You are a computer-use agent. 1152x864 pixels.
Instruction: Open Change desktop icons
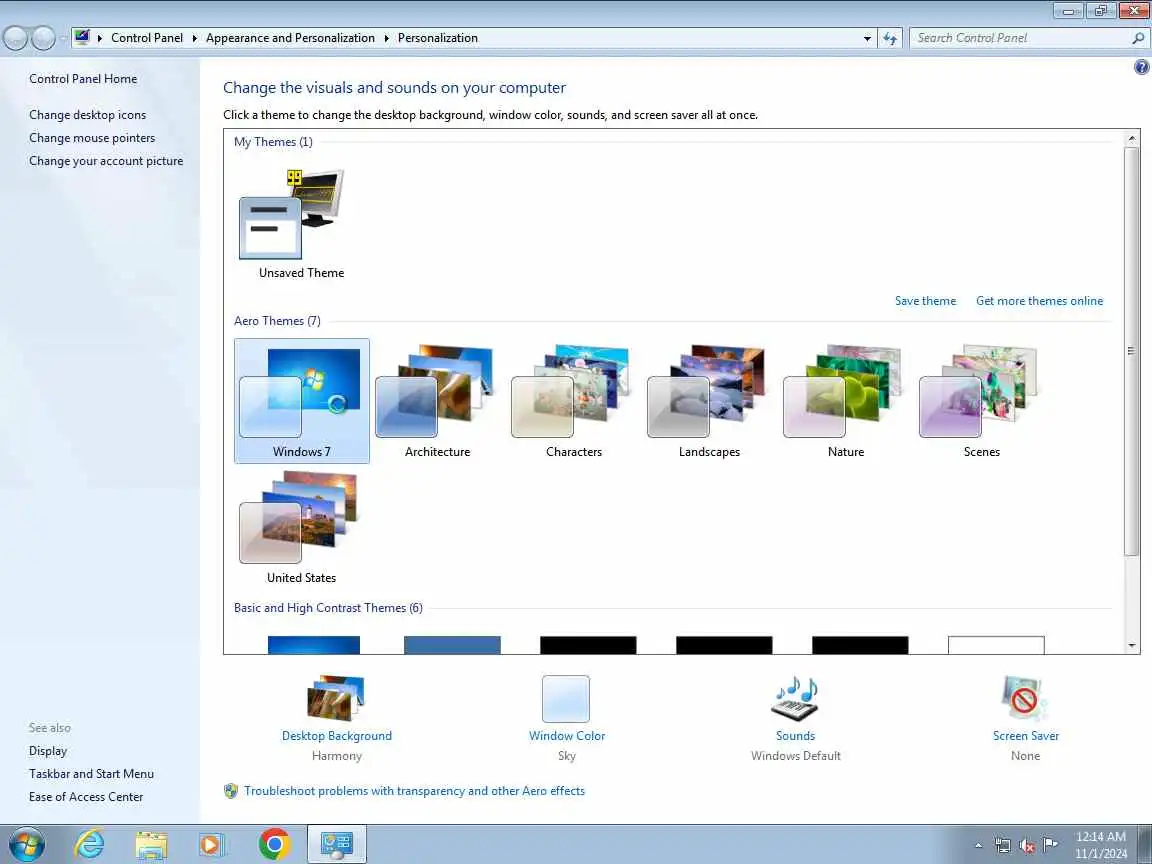(87, 115)
